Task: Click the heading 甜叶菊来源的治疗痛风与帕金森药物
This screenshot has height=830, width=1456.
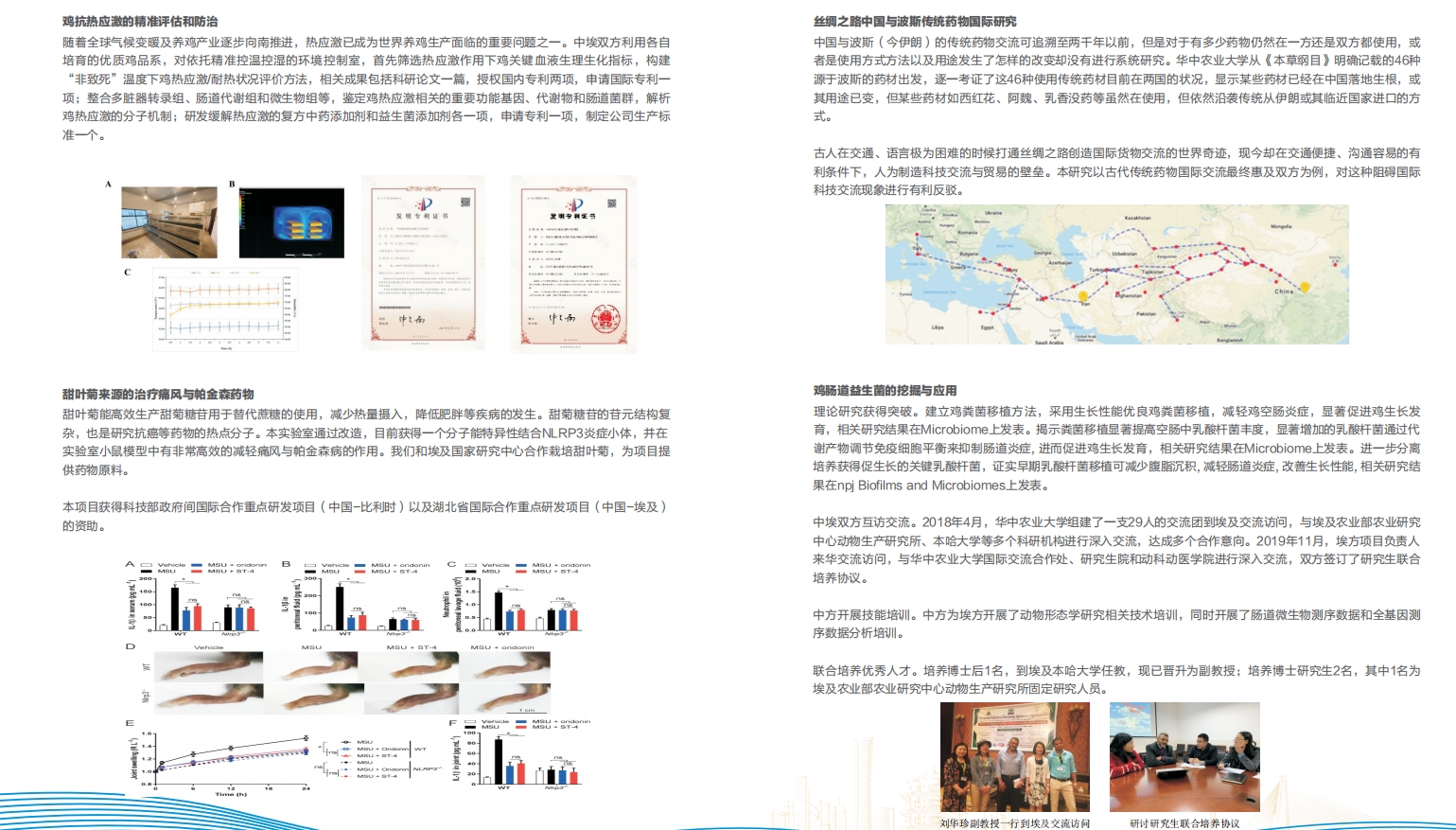Action: point(158,394)
